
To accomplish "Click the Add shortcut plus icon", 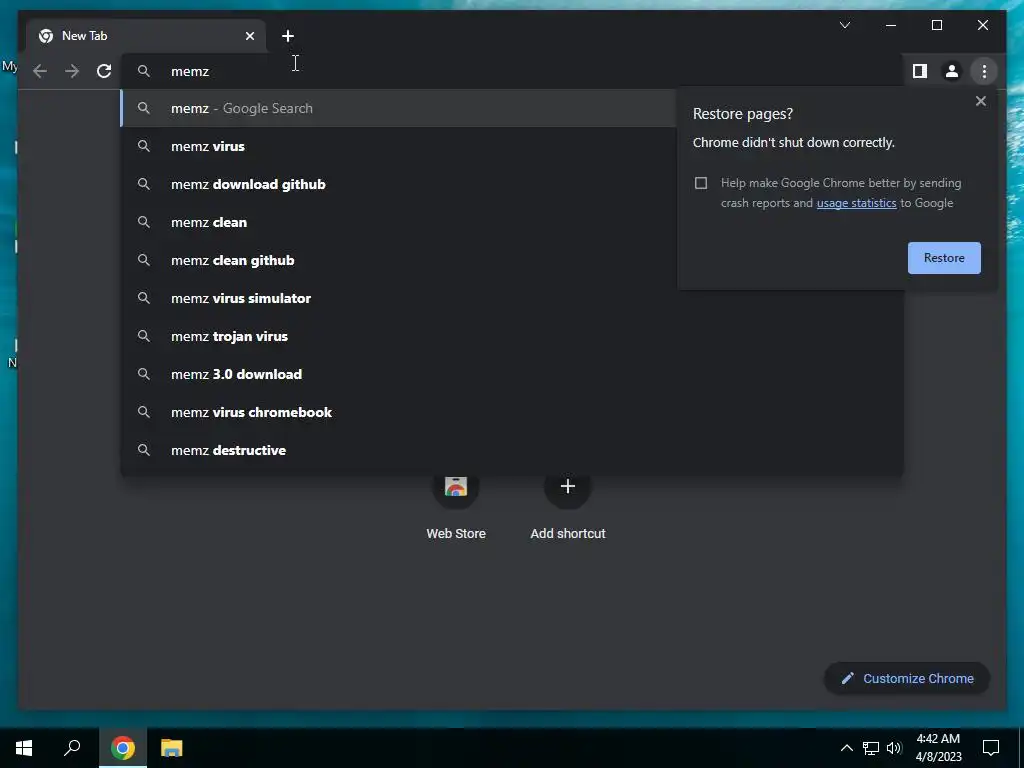I will 568,486.
